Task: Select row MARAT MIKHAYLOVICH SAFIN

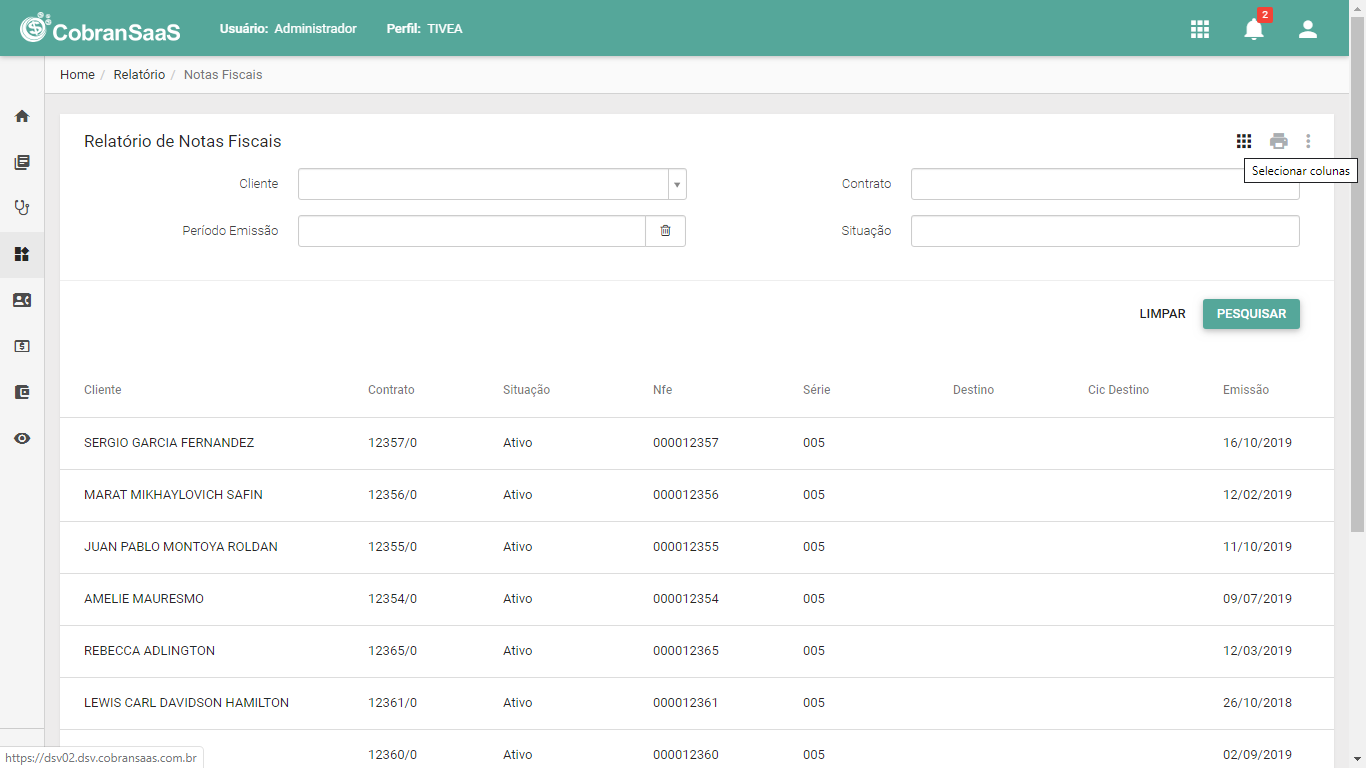Action: click(x=697, y=495)
